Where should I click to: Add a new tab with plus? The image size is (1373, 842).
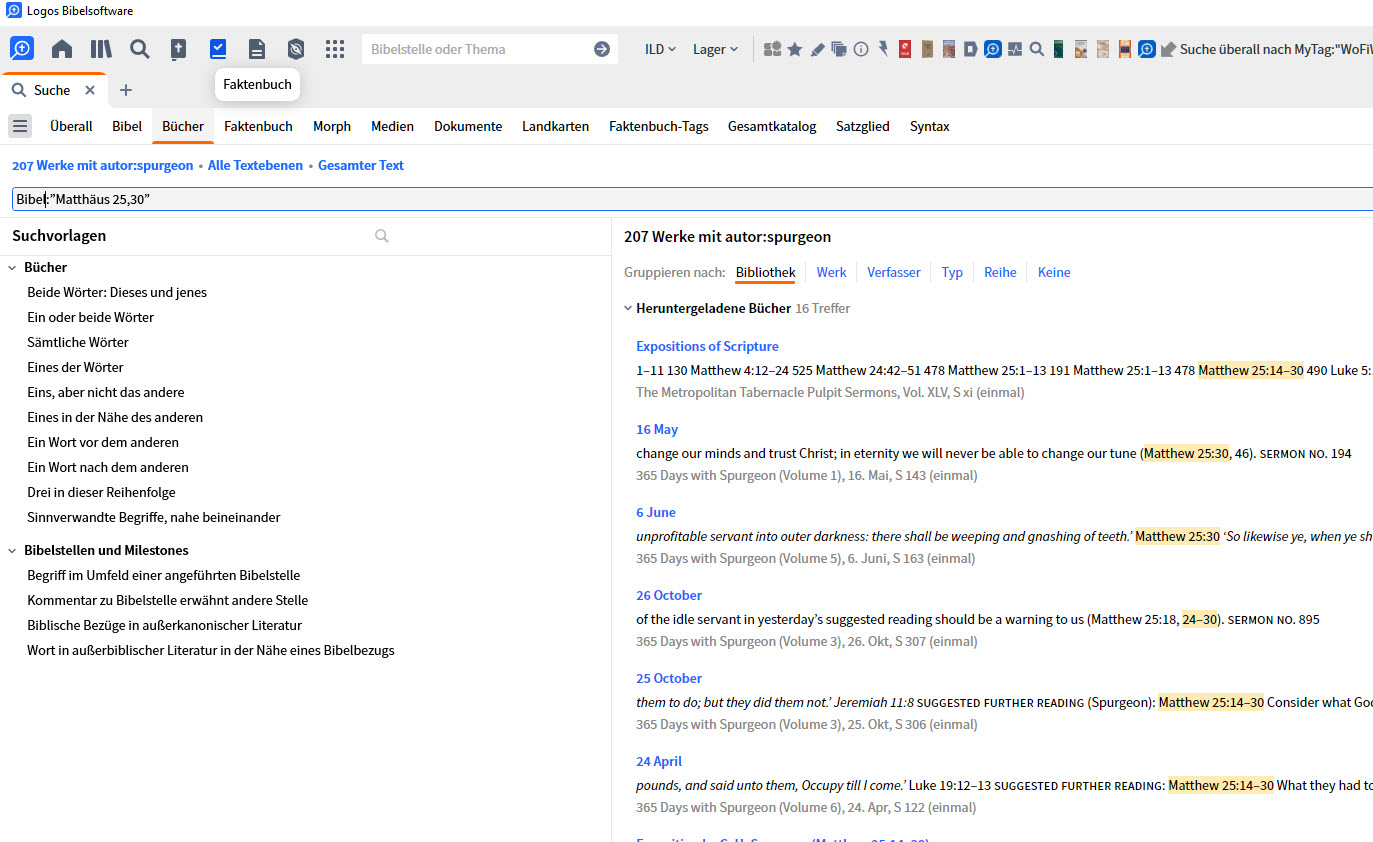tap(125, 90)
